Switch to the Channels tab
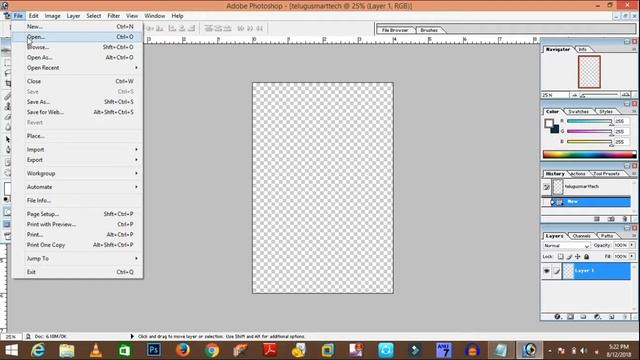 tap(581, 236)
